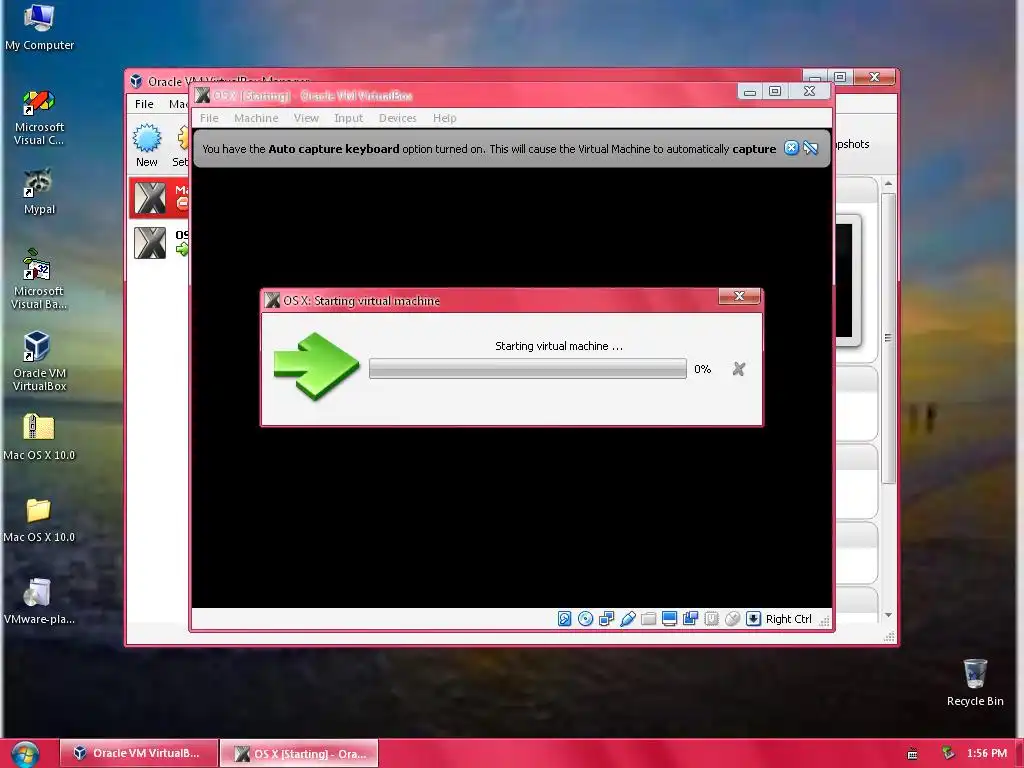Open the Recycle Bin
This screenshot has width=1024, height=768.
pos(975,682)
